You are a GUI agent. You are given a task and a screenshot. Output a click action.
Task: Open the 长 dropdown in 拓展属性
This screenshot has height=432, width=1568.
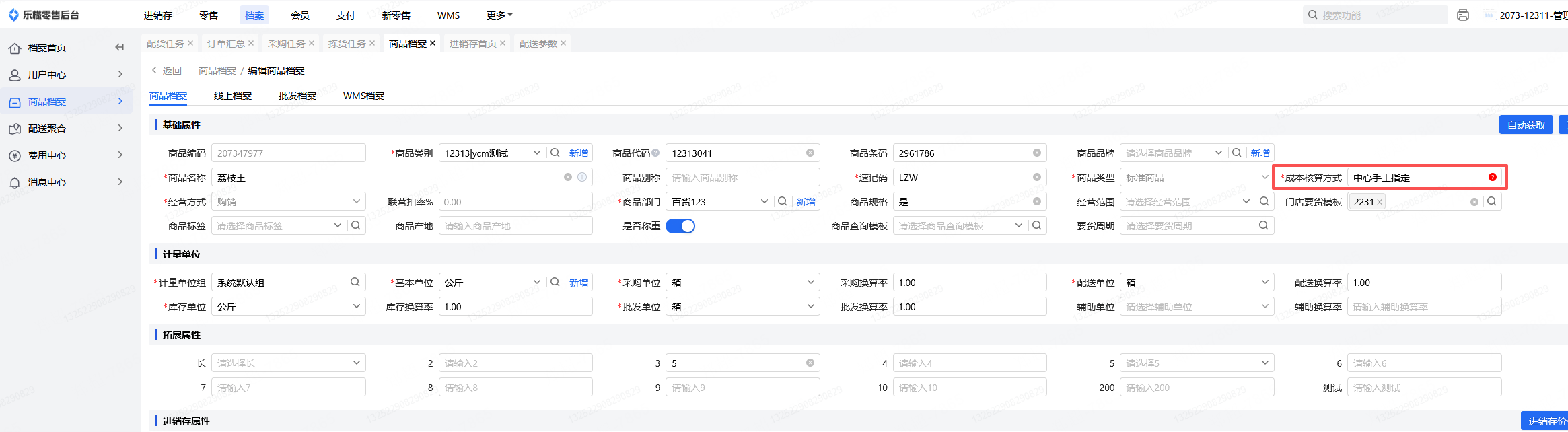[289, 363]
